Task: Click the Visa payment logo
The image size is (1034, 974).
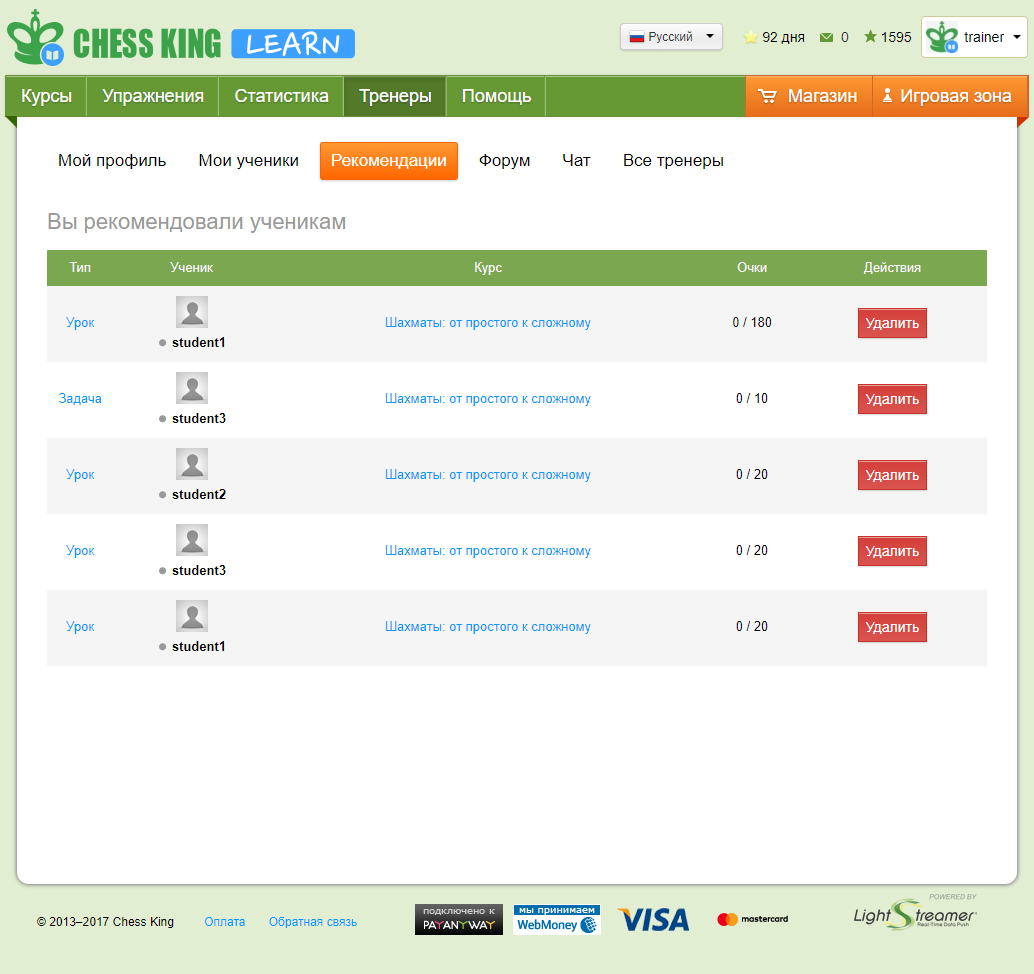Action: click(653, 920)
